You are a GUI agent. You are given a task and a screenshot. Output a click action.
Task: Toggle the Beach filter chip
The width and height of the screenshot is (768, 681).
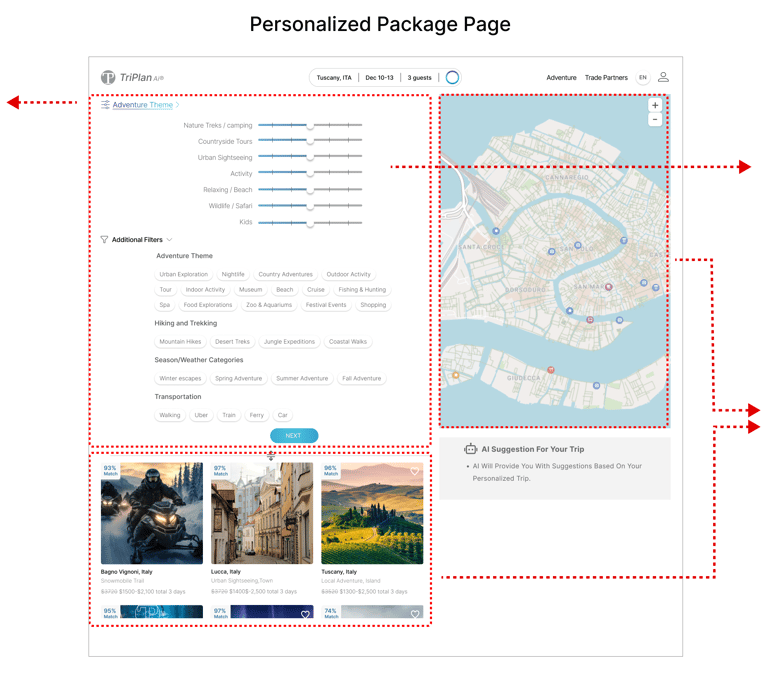pos(285,290)
